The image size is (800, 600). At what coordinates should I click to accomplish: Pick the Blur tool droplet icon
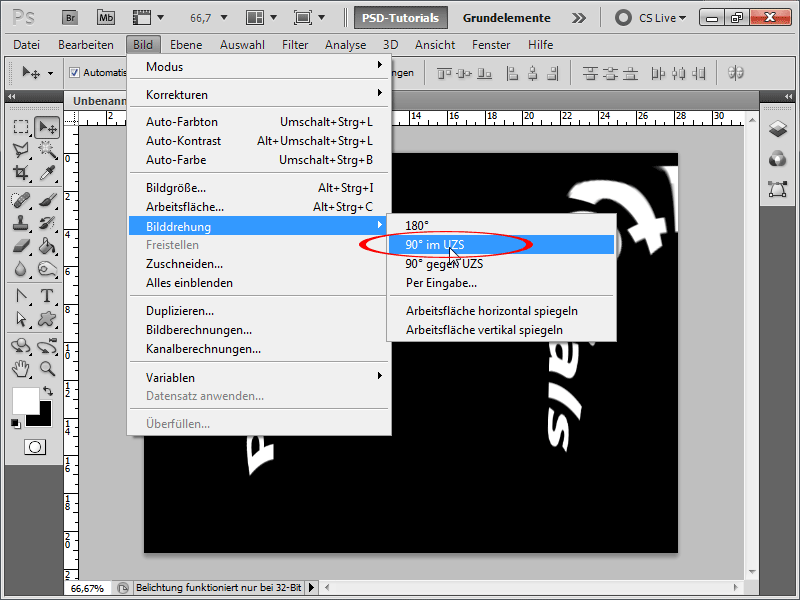(20, 269)
